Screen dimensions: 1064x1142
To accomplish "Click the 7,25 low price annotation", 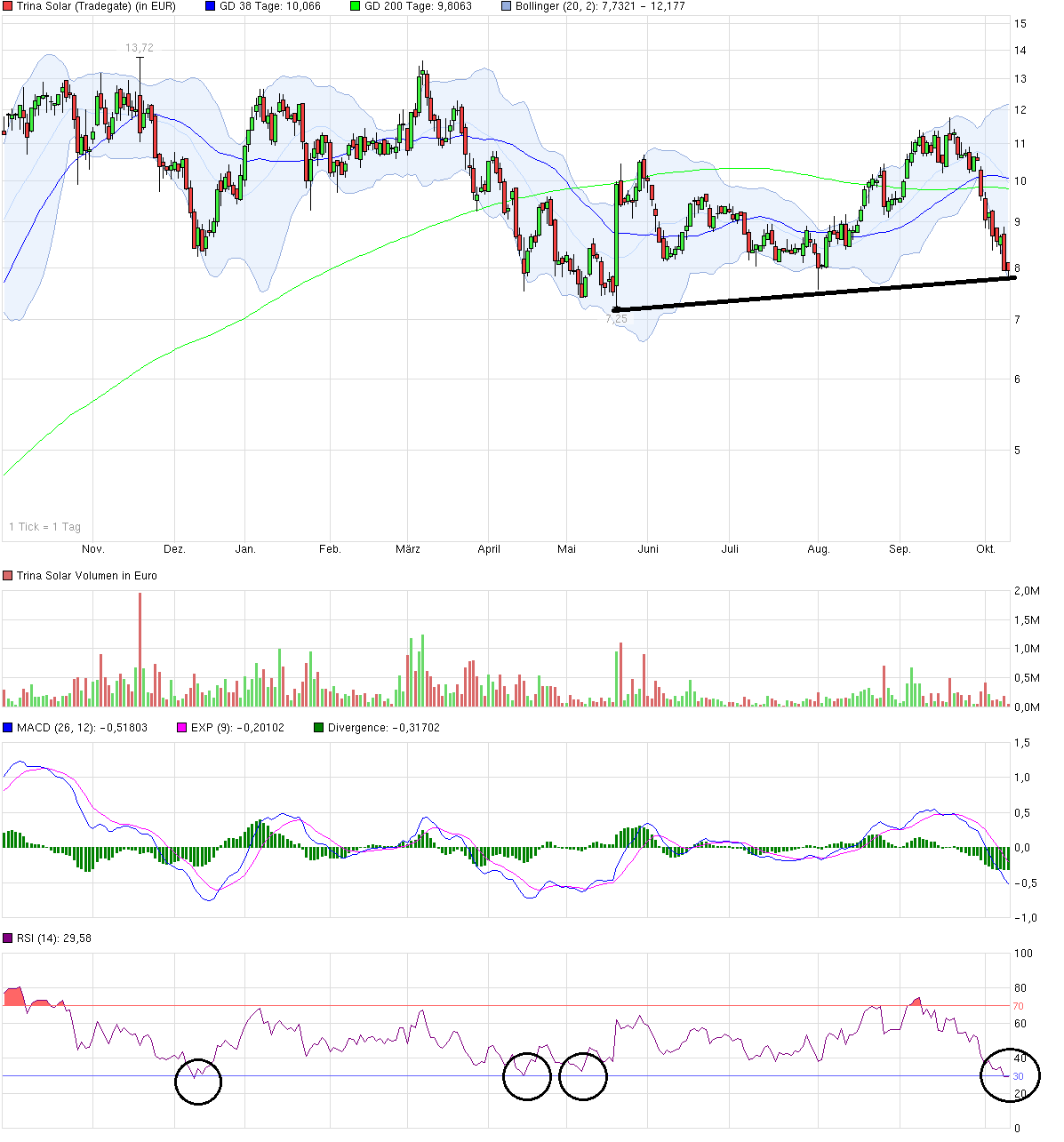I will pyautogui.click(x=617, y=319).
